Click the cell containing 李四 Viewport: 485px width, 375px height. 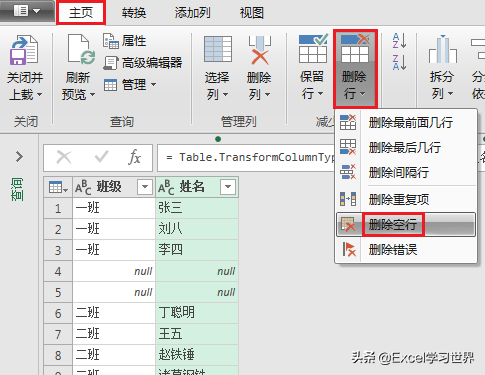click(x=197, y=250)
